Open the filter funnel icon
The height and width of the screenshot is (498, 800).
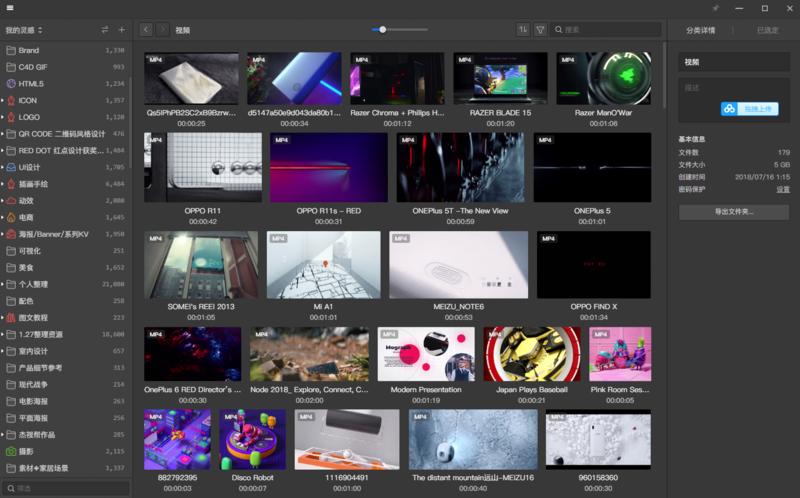pyautogui.click(x=540, y=30)
